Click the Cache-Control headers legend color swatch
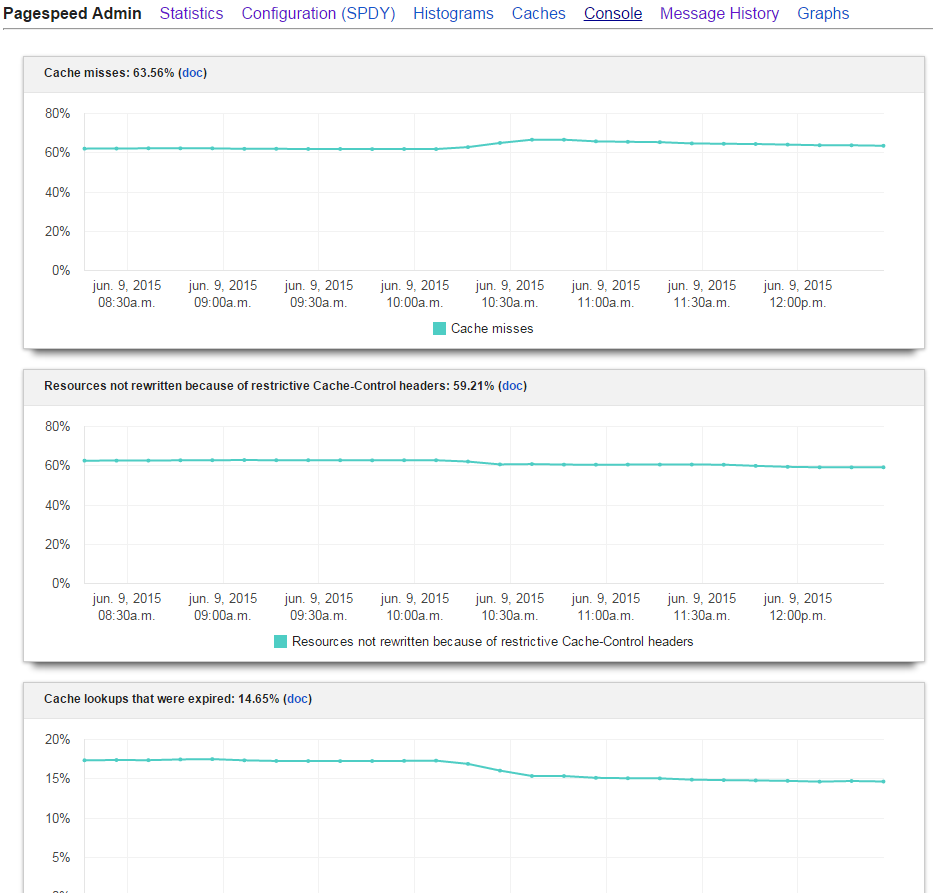Viewport: 933px width, 893px height. pos(280,641)
